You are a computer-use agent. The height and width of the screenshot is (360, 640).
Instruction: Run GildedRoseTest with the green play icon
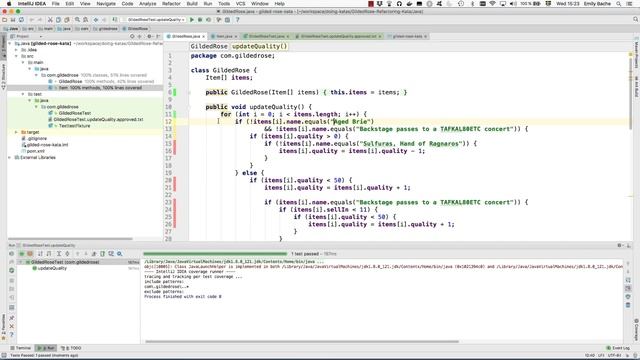tap(192, 20)
